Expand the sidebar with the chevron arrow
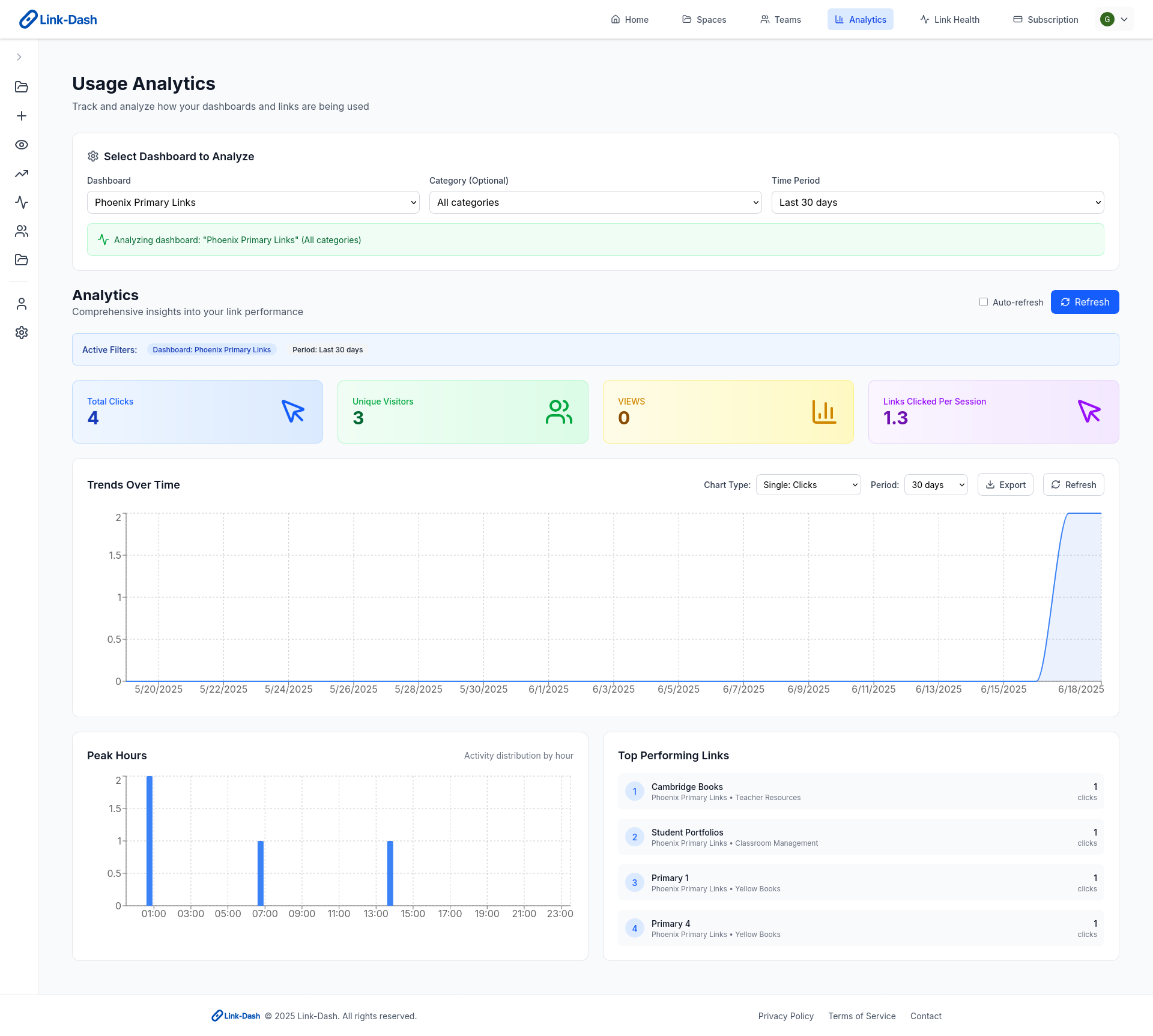The height and width of the screenshot is (1036, 1153). click(x=19, y=57)
